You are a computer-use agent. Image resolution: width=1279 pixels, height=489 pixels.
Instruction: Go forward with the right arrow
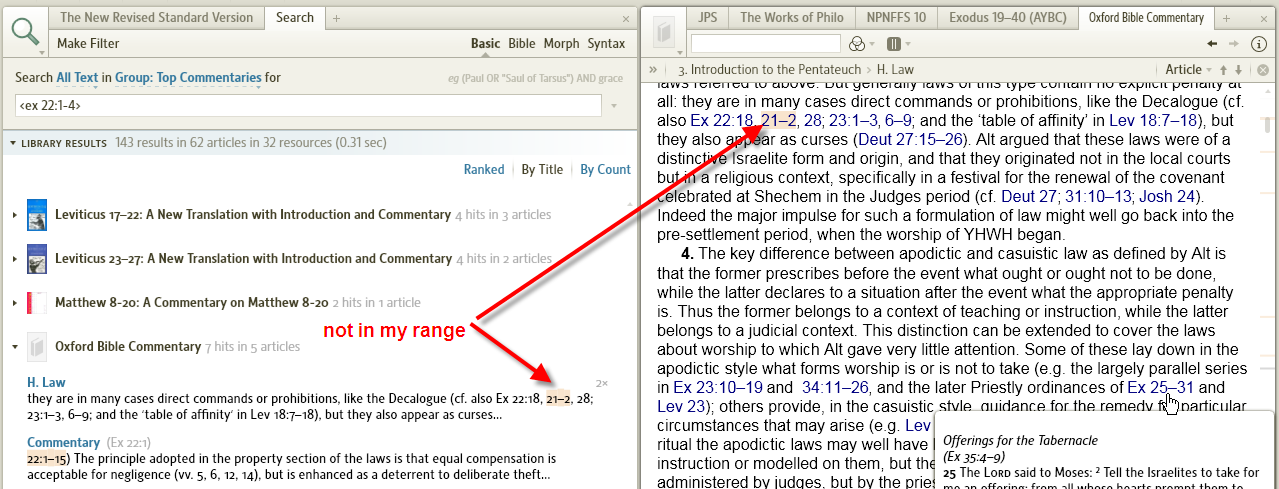[1235, 44]
